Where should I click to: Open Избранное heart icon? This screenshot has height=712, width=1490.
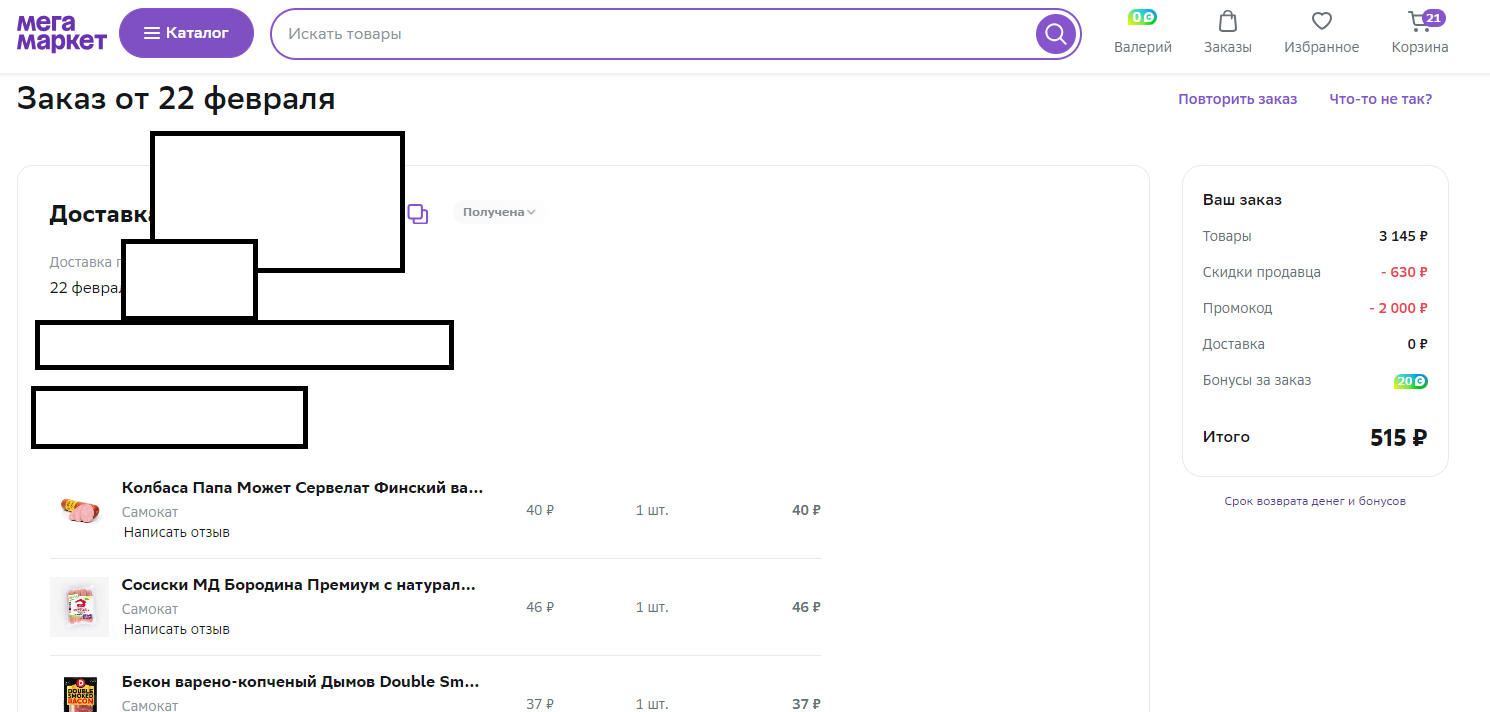point(1322,21)
